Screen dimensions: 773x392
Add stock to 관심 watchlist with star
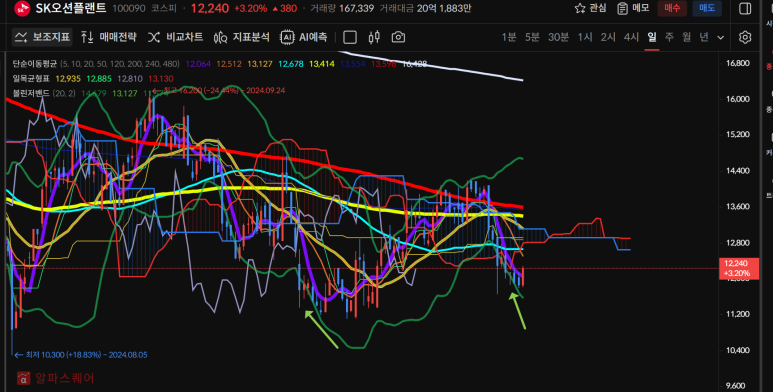tap(591, 8)
